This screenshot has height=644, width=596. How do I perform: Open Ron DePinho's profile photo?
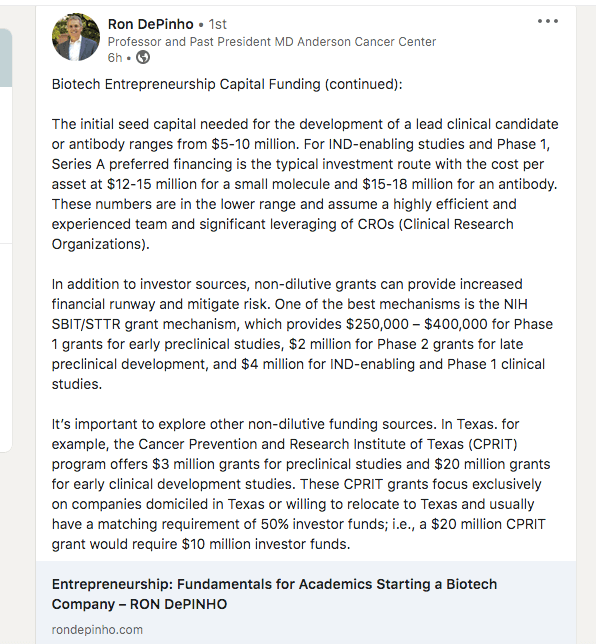76,37
